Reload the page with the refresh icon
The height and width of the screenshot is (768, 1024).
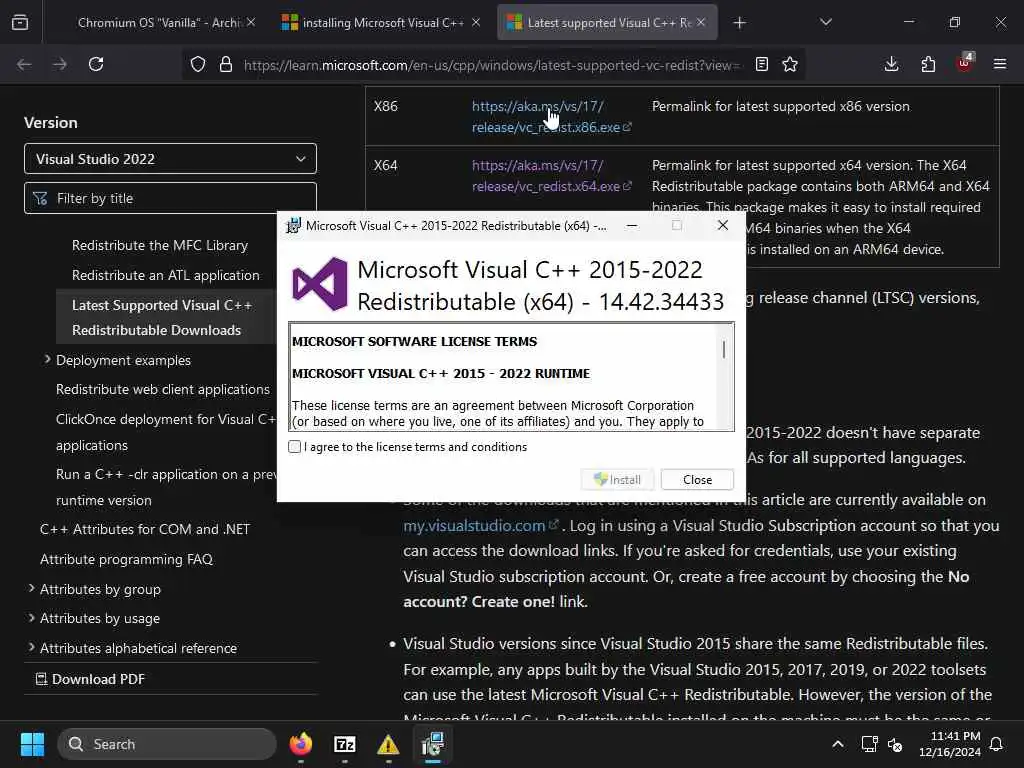(96, 64)
